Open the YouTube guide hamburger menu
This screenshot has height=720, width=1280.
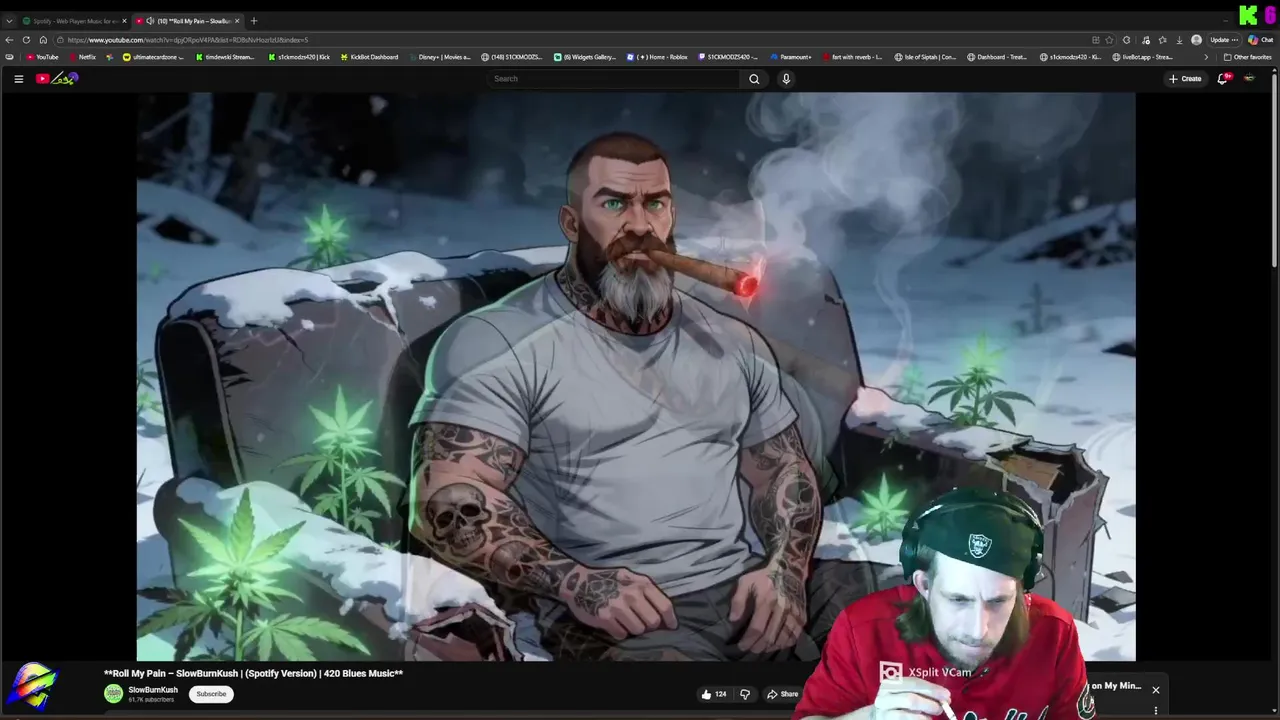pos(18,79)
